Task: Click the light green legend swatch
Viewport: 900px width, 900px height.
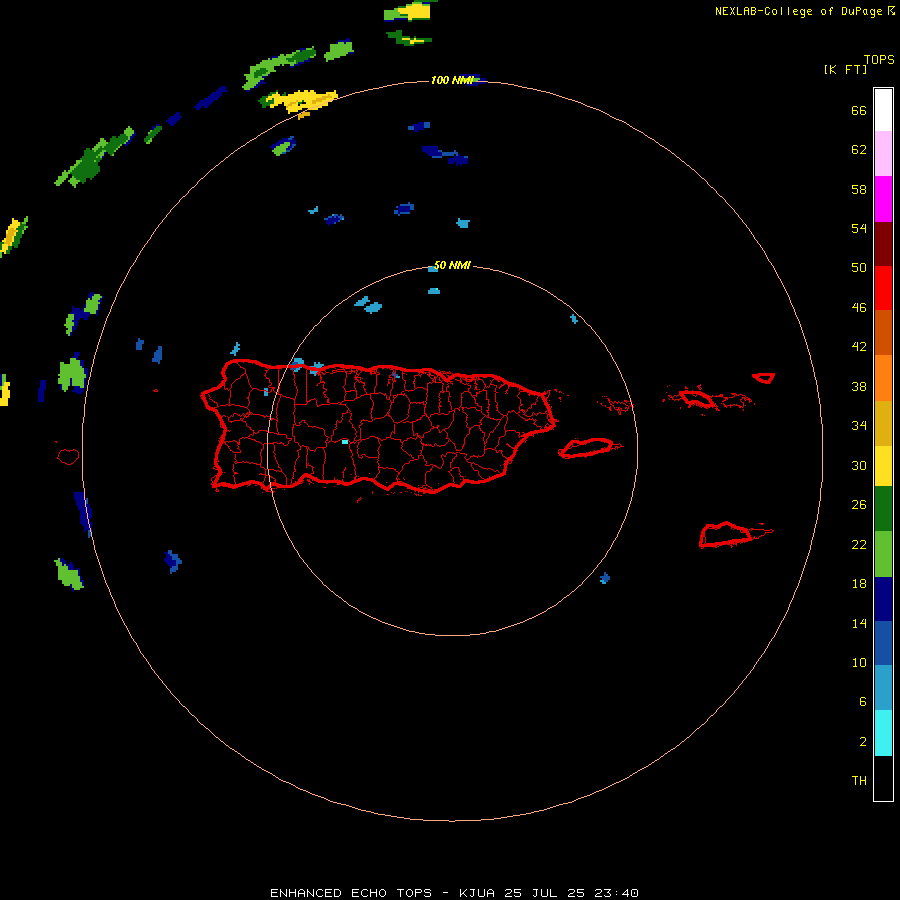Action: 883,554
